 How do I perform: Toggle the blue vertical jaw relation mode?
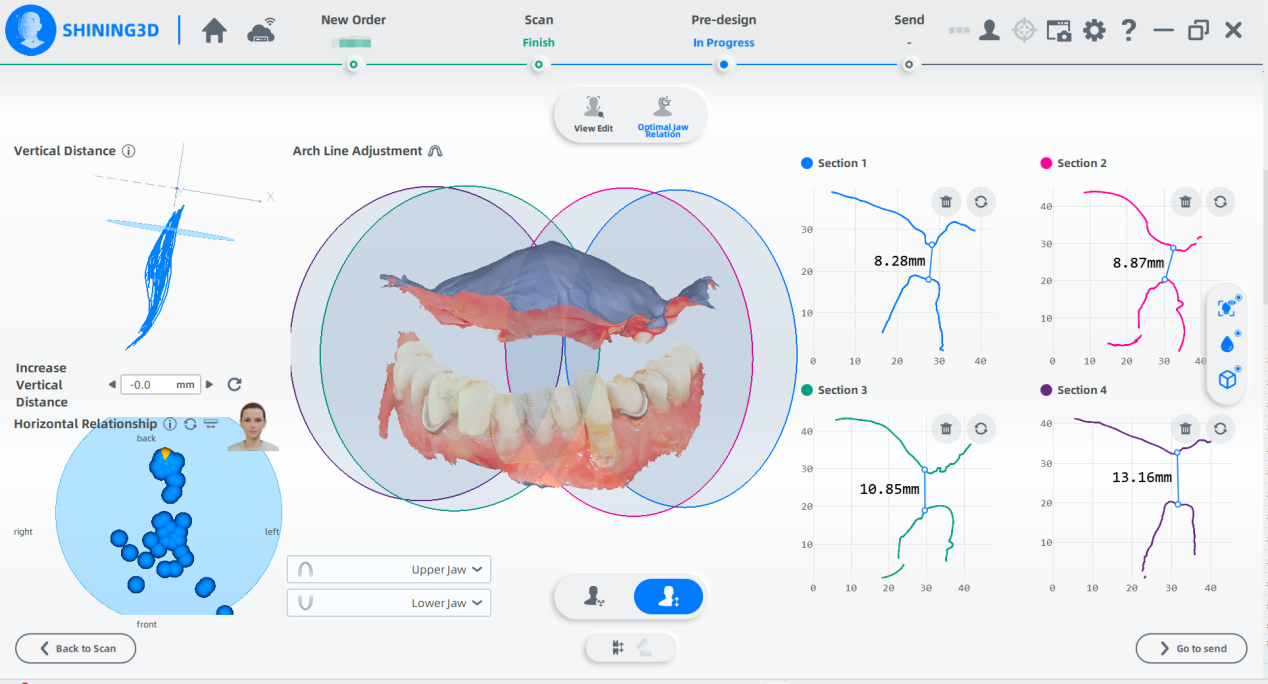tap(668, 597)
